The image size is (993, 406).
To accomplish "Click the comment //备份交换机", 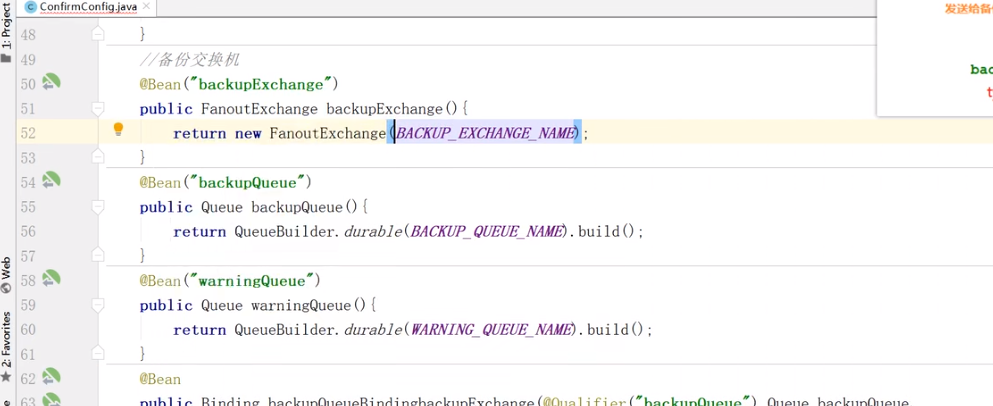I will [x=189, y=60].
